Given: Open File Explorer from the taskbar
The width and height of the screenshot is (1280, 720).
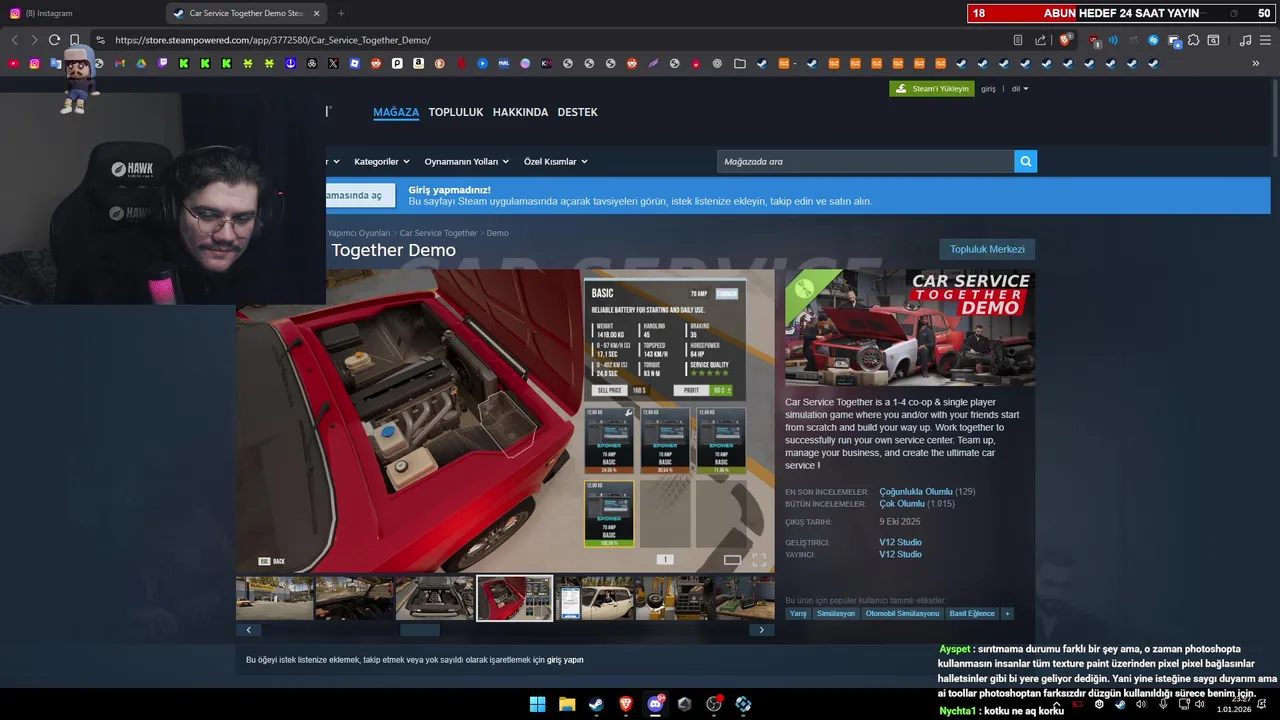Looking at the screenshot, I should pyautogui.click(x=567, y=704).
